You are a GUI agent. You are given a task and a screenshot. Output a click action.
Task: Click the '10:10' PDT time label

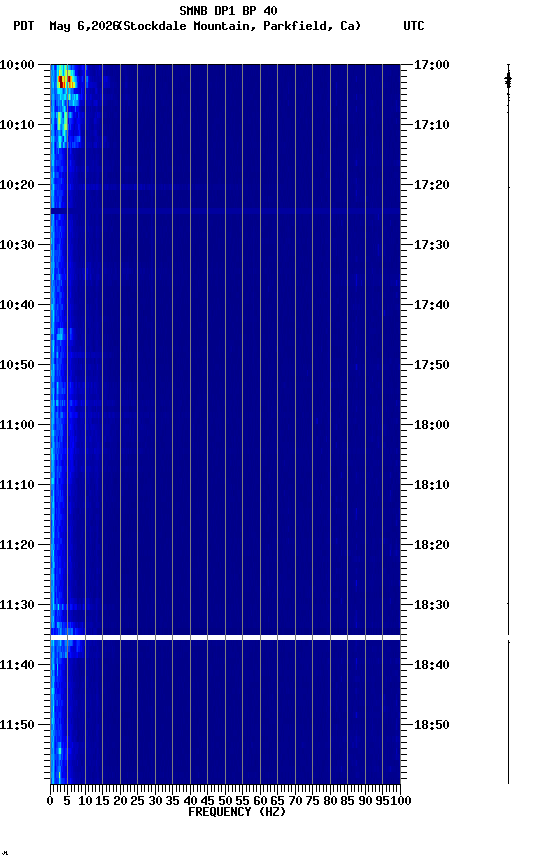[x=17, y=125]
